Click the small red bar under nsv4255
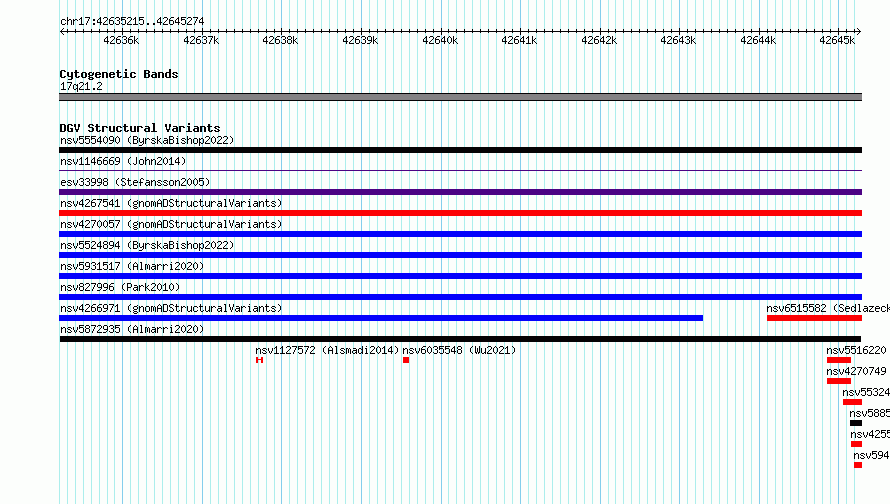The image size is (890, 504). point(857,444)
